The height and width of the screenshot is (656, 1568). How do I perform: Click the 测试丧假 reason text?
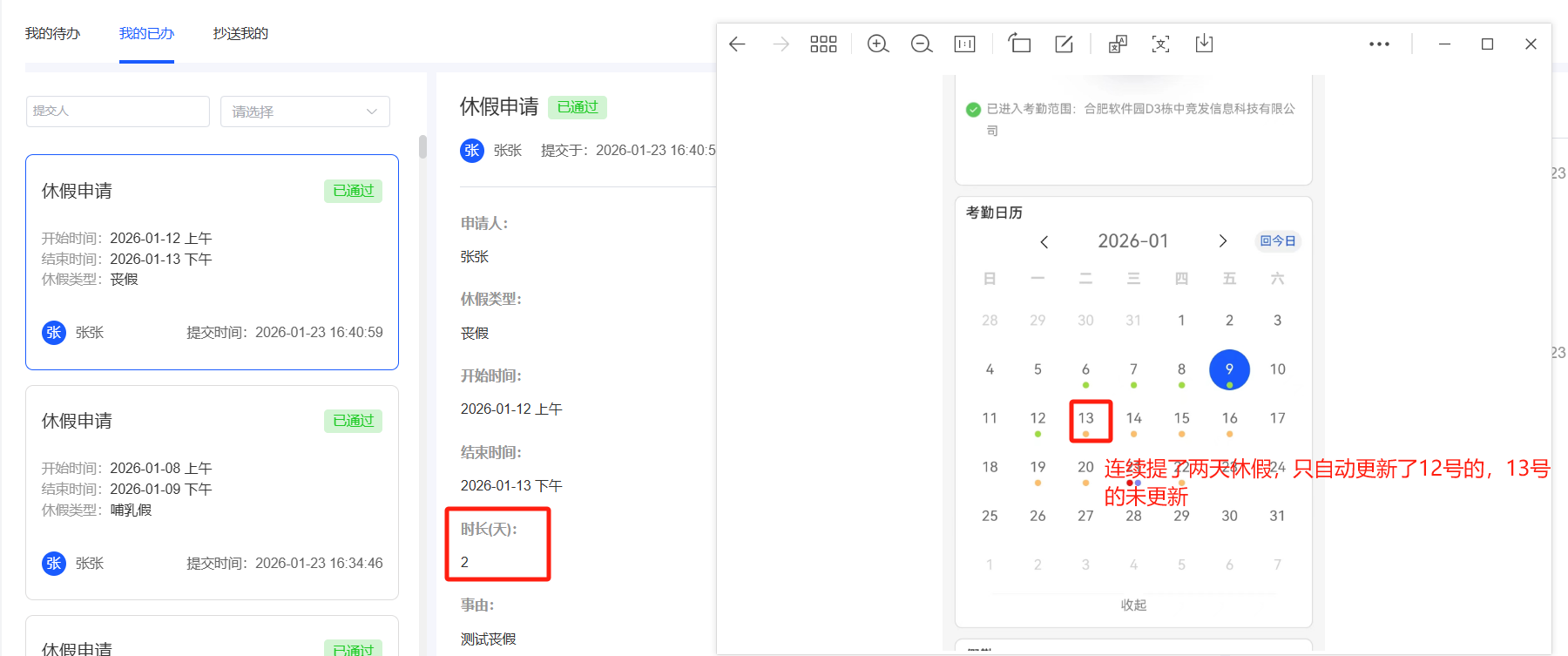(x=489, y=639)
